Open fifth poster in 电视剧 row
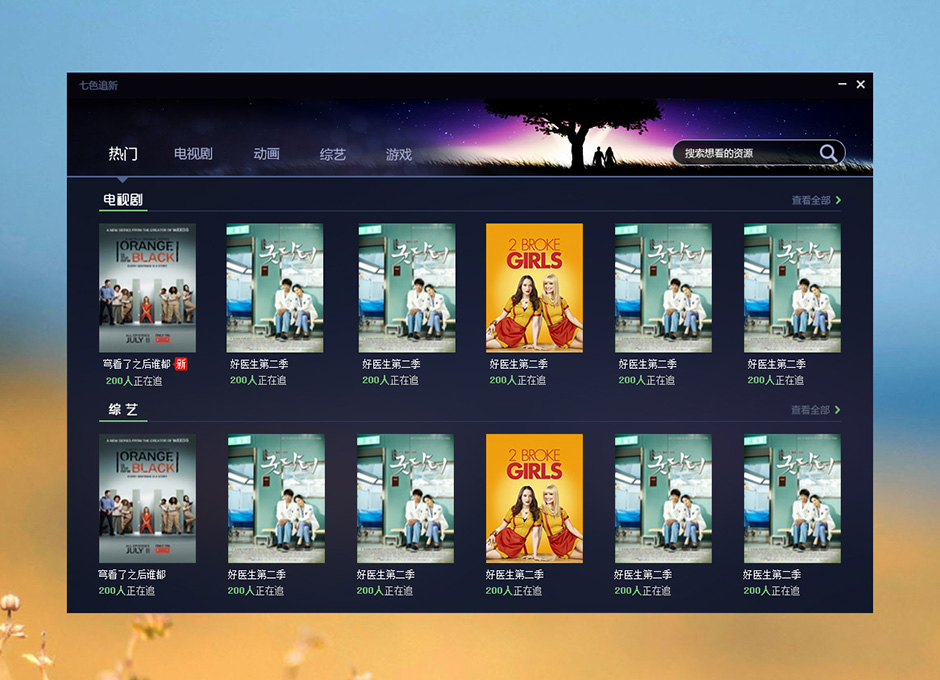Viewport: 940px width, 680px height. (663, 288)
